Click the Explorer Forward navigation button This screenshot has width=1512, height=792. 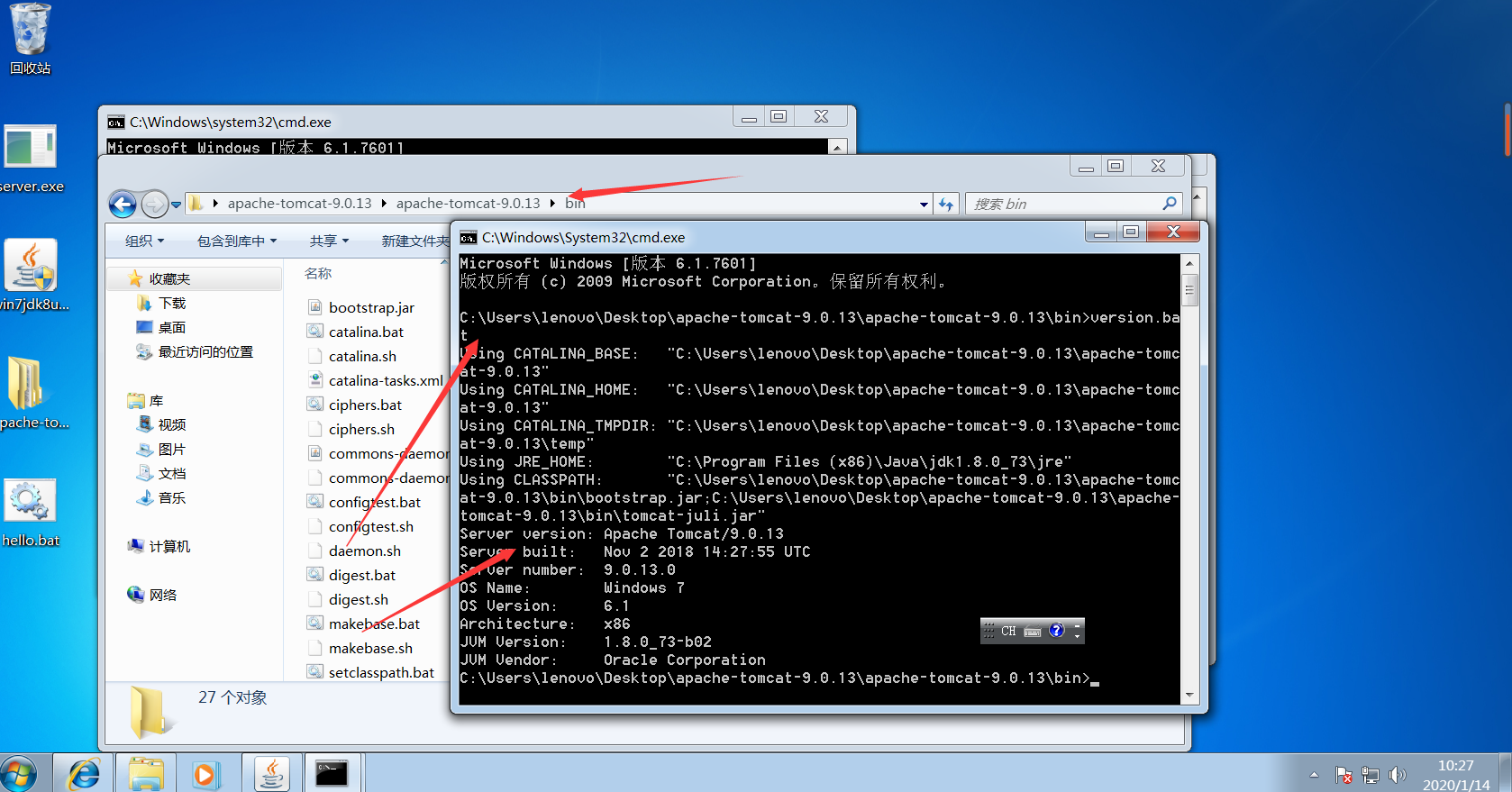tap(154, 205)
